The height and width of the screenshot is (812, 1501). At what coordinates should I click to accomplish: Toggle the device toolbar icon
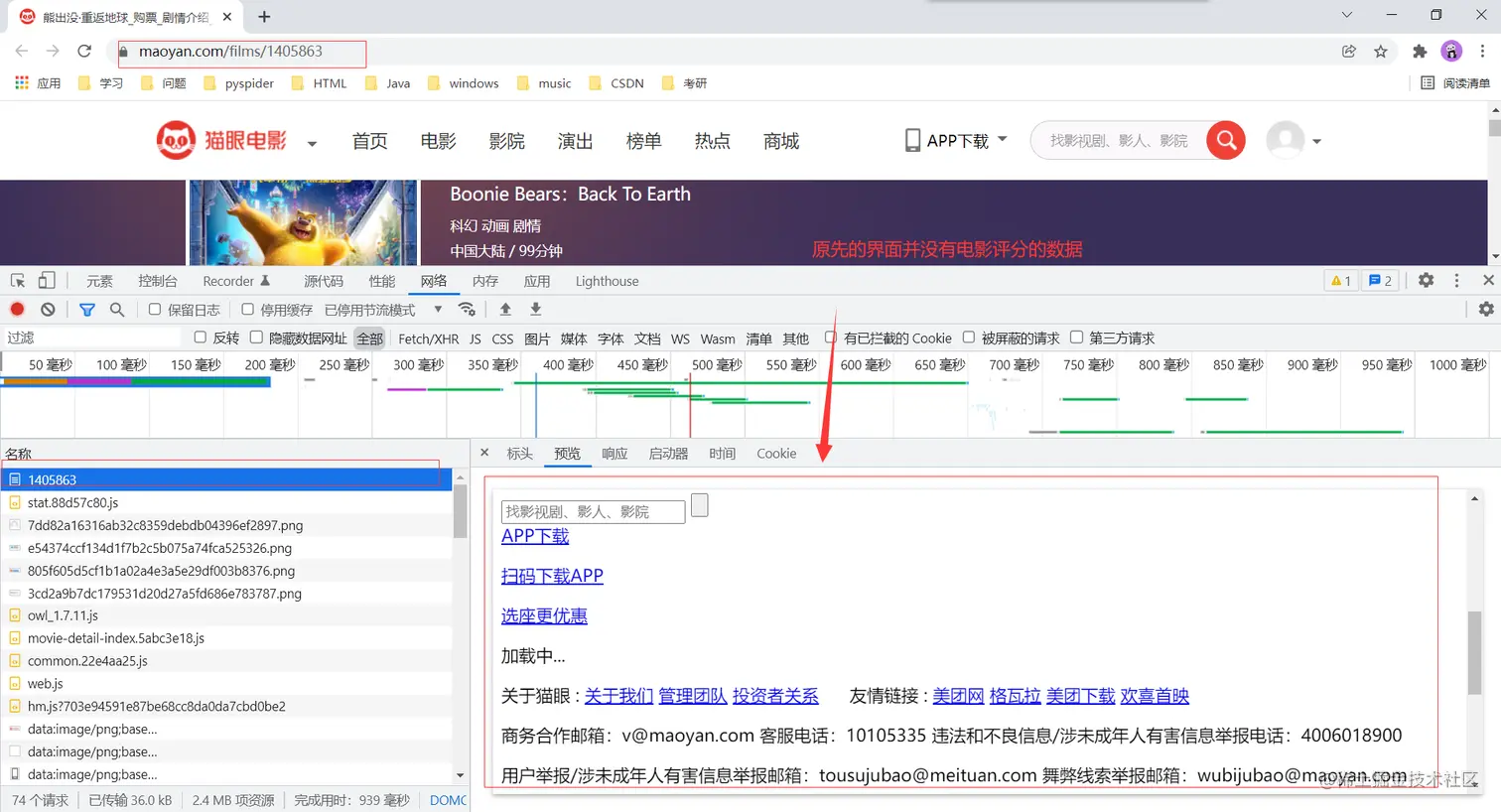tap(47, 281)
